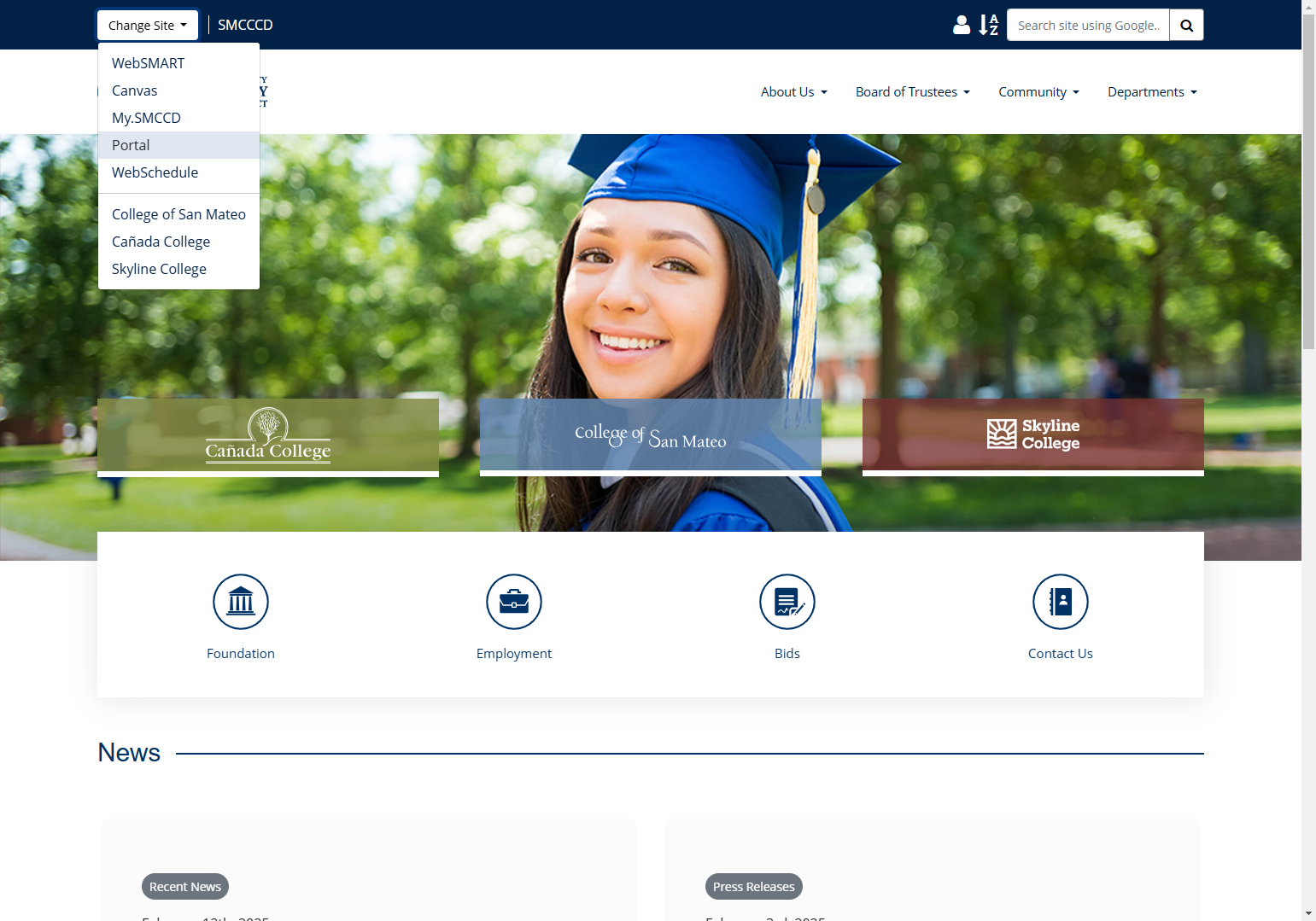1316x921 pixels.
Task: Click the Employment text link
Action: (x=514, y=654)
